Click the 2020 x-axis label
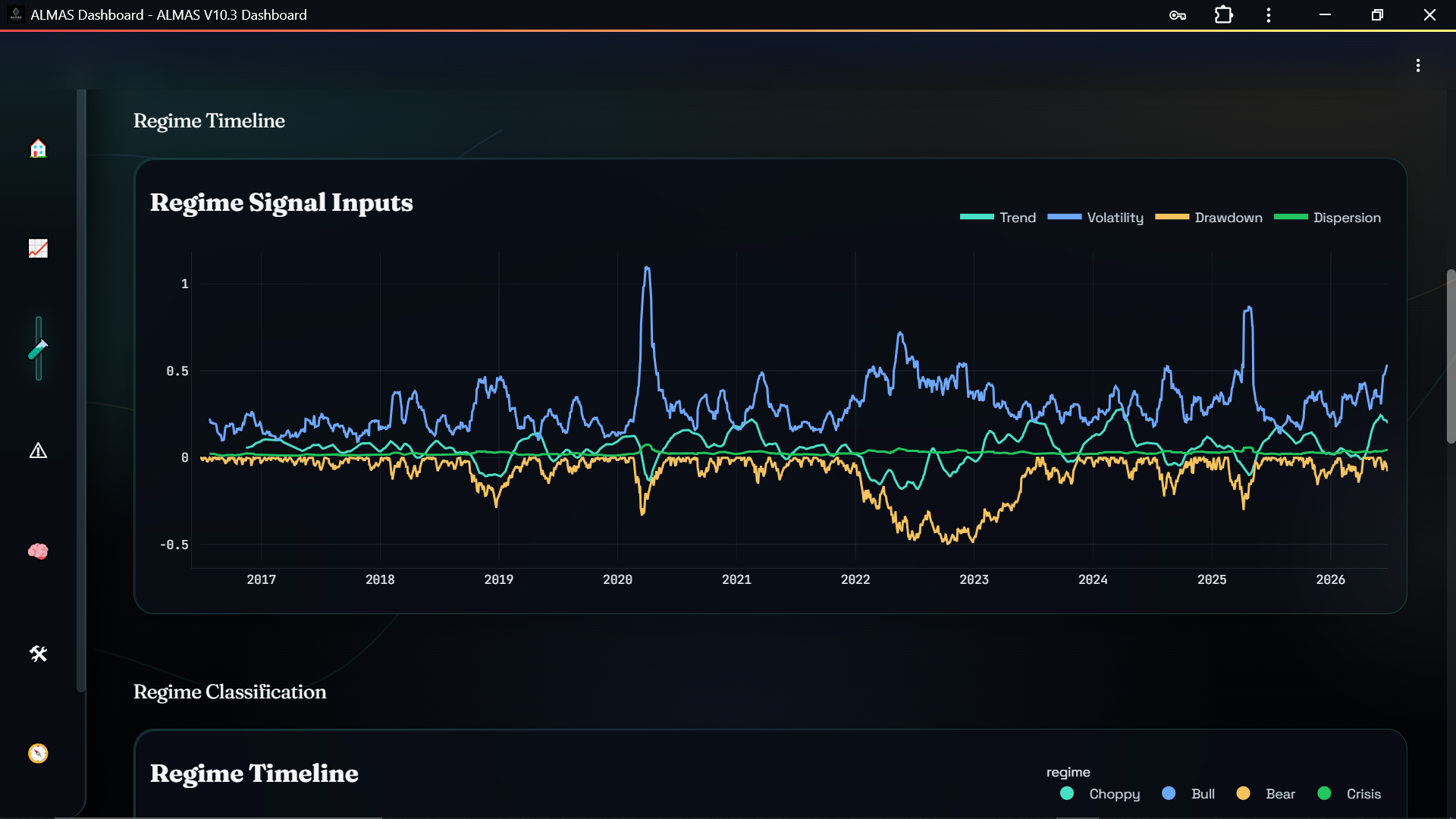 (x=617, y=579)
